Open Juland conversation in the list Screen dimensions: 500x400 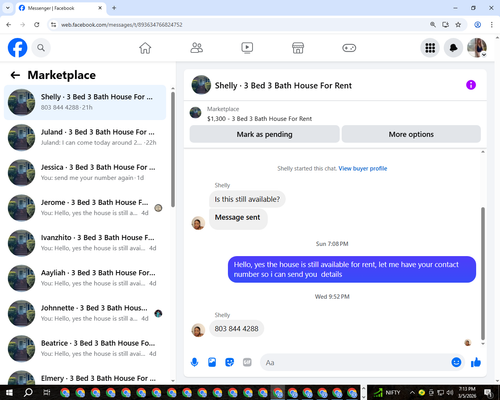click(85, 137)
